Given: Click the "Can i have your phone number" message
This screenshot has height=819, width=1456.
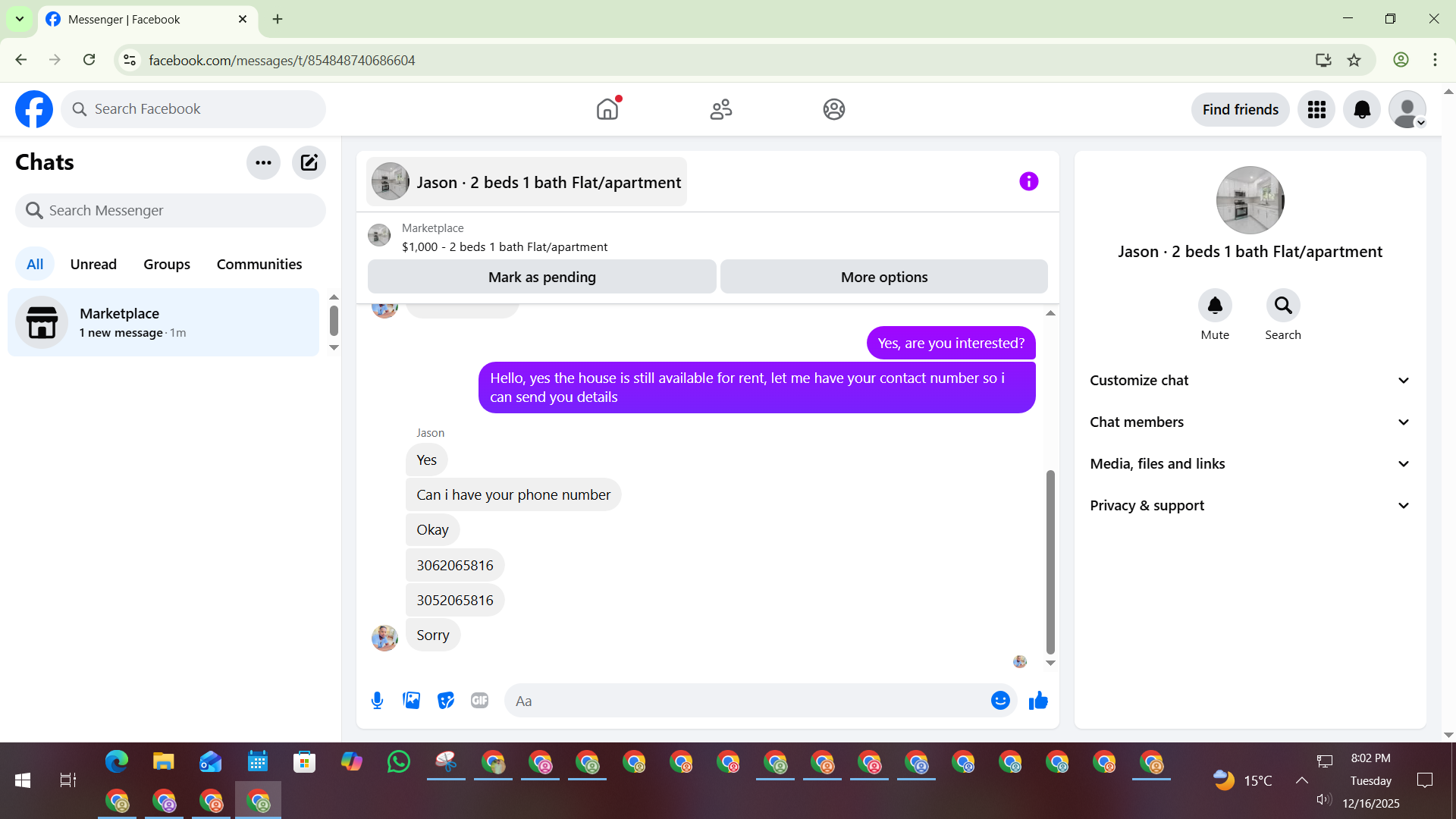Looking at the screenshot, I should click(513, 495).
